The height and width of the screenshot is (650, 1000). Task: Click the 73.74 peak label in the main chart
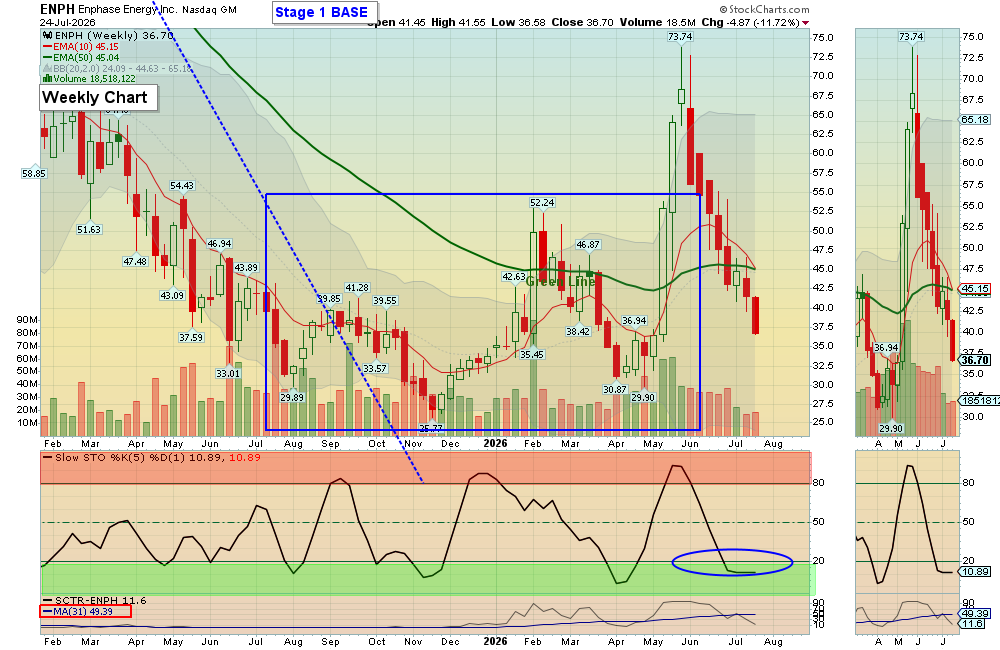(680, 36)
